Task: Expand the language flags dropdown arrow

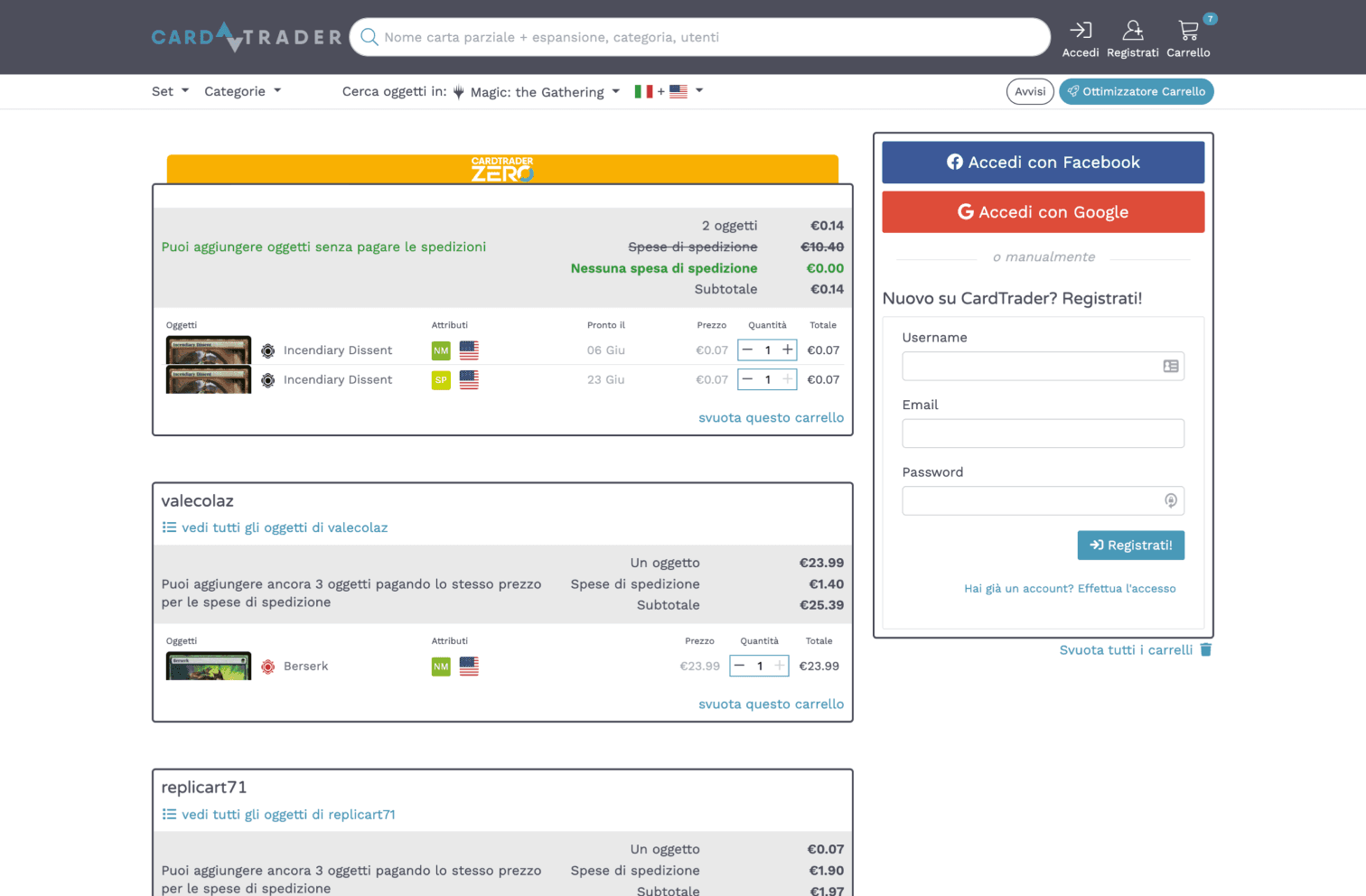Action: [x=699, y=91]
